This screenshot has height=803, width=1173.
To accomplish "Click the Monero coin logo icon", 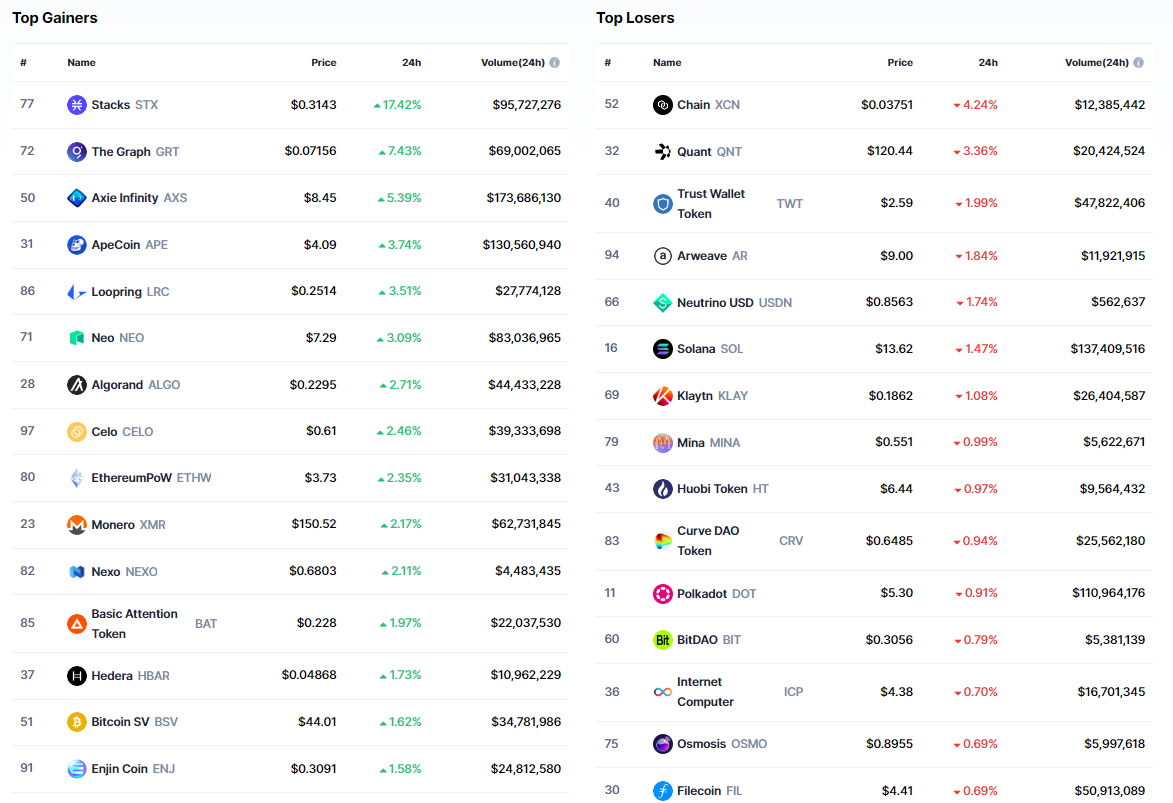I will 77,525.
